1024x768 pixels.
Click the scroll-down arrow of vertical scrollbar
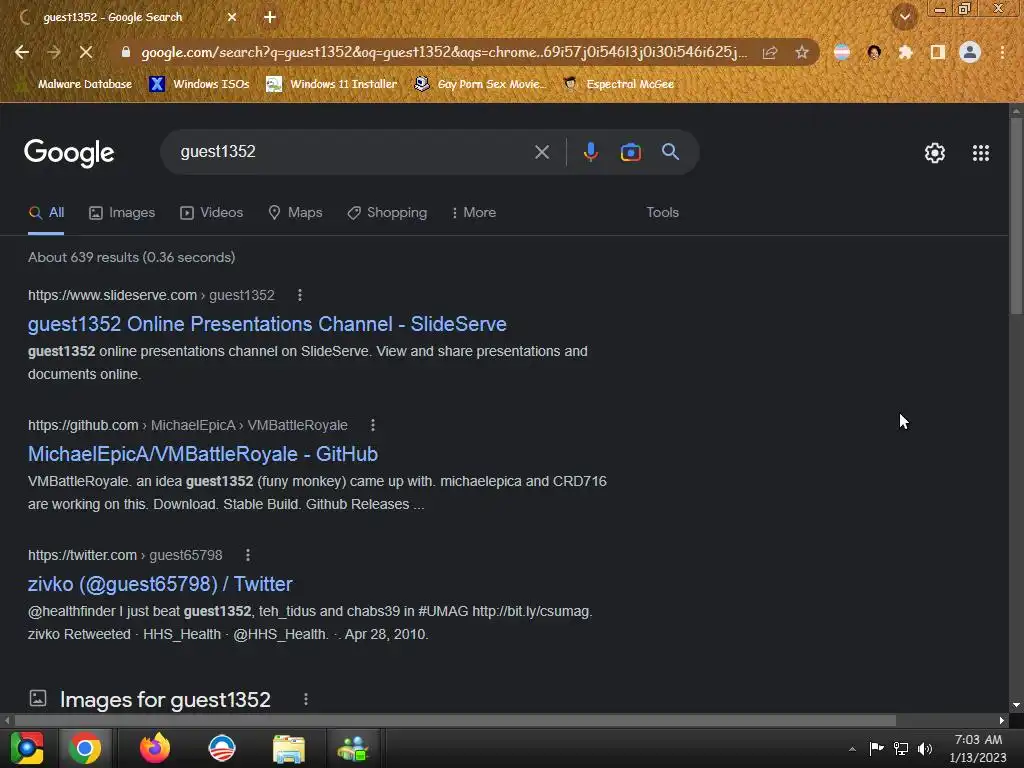point(1016,705)
